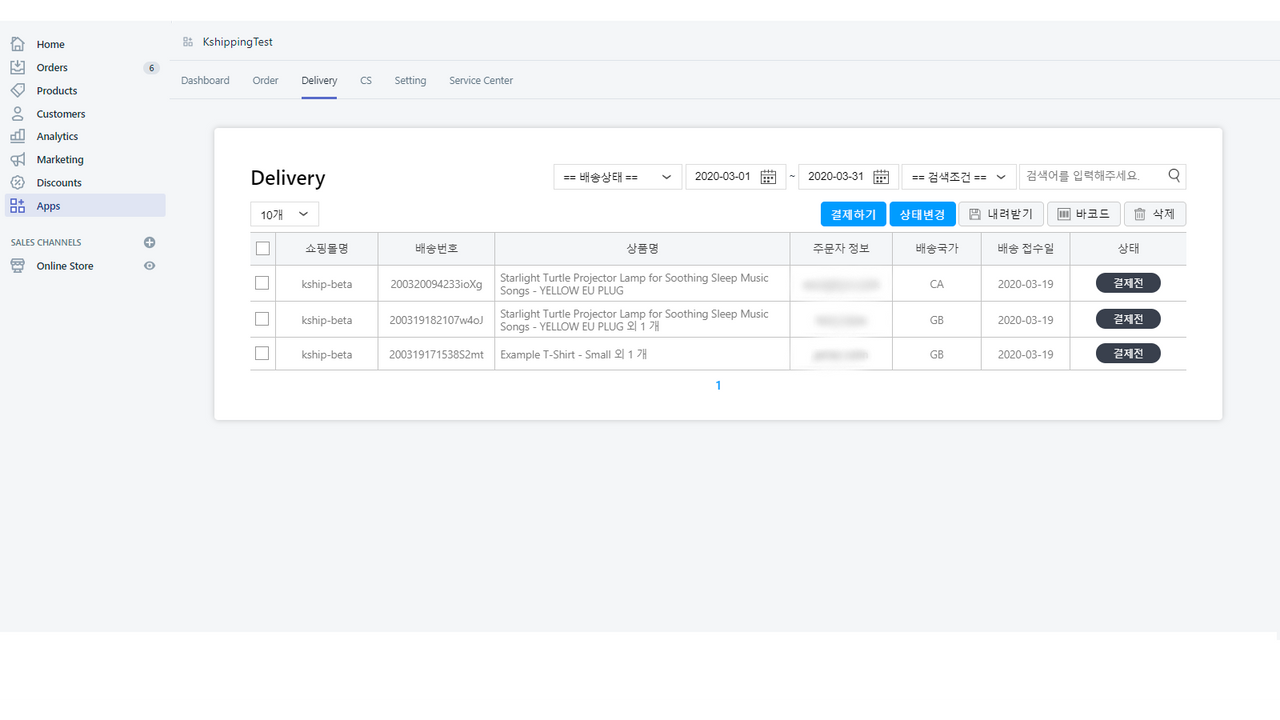Click the Marketing megaphone icon

click(17, 159)
